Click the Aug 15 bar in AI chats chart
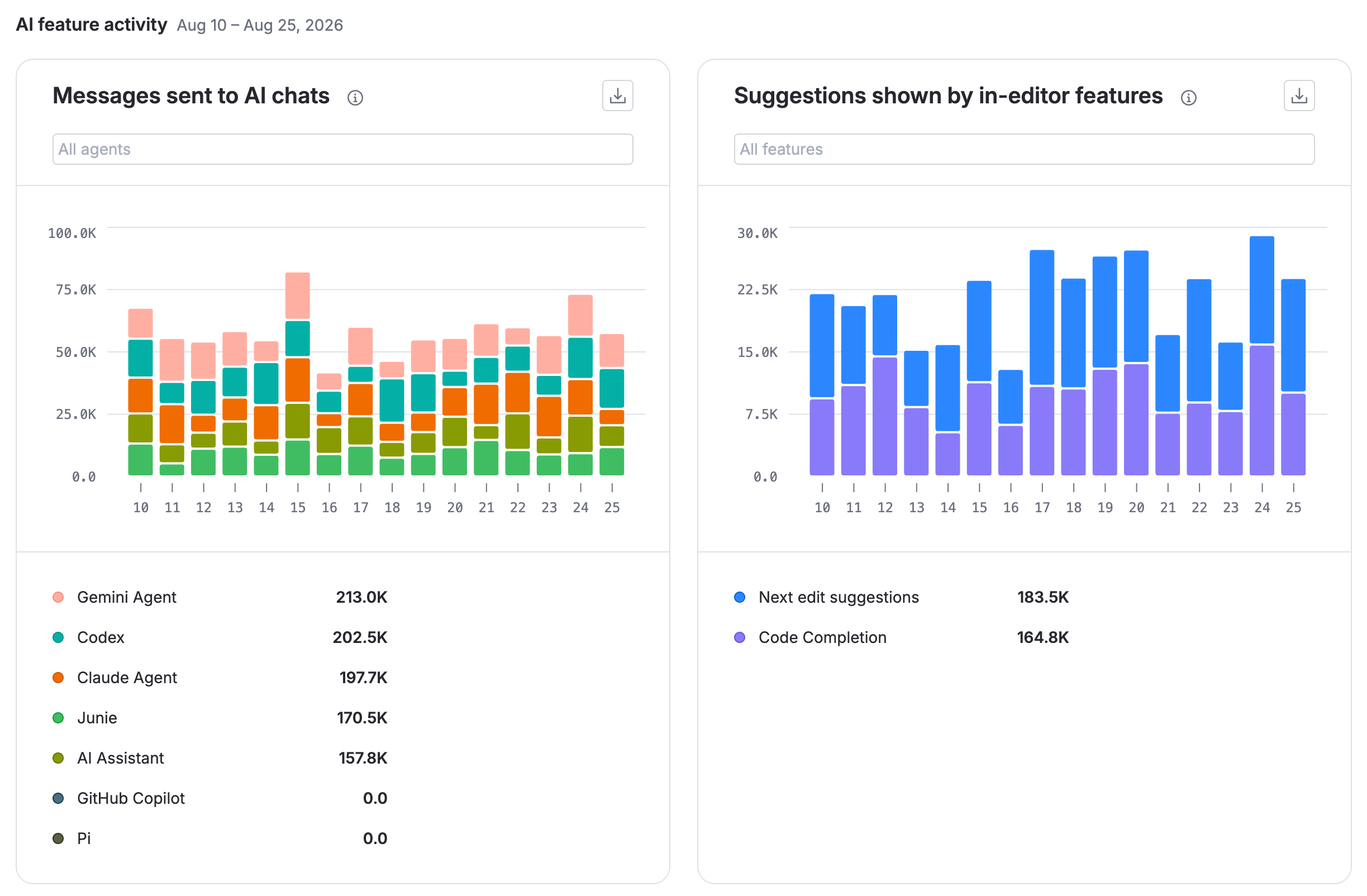Screen dimensions: 1367x896 pos(298,374)
